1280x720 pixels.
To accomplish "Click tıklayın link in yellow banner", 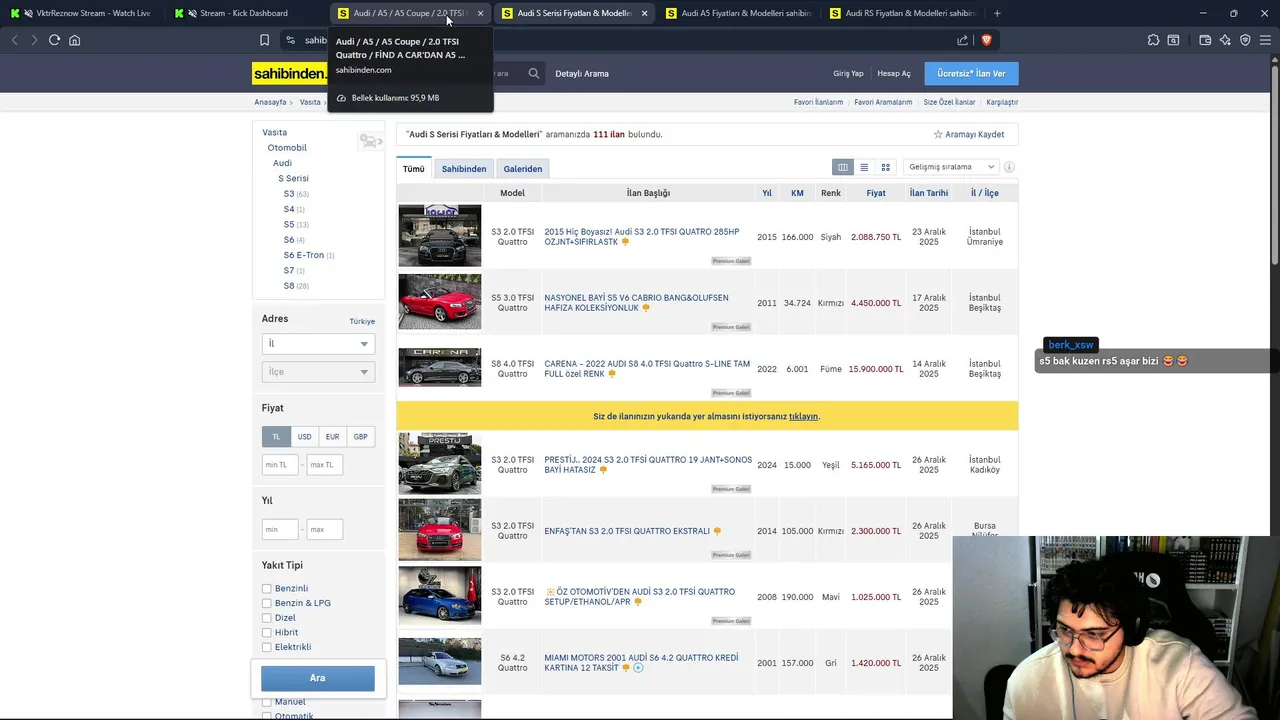I will [803, 416].
